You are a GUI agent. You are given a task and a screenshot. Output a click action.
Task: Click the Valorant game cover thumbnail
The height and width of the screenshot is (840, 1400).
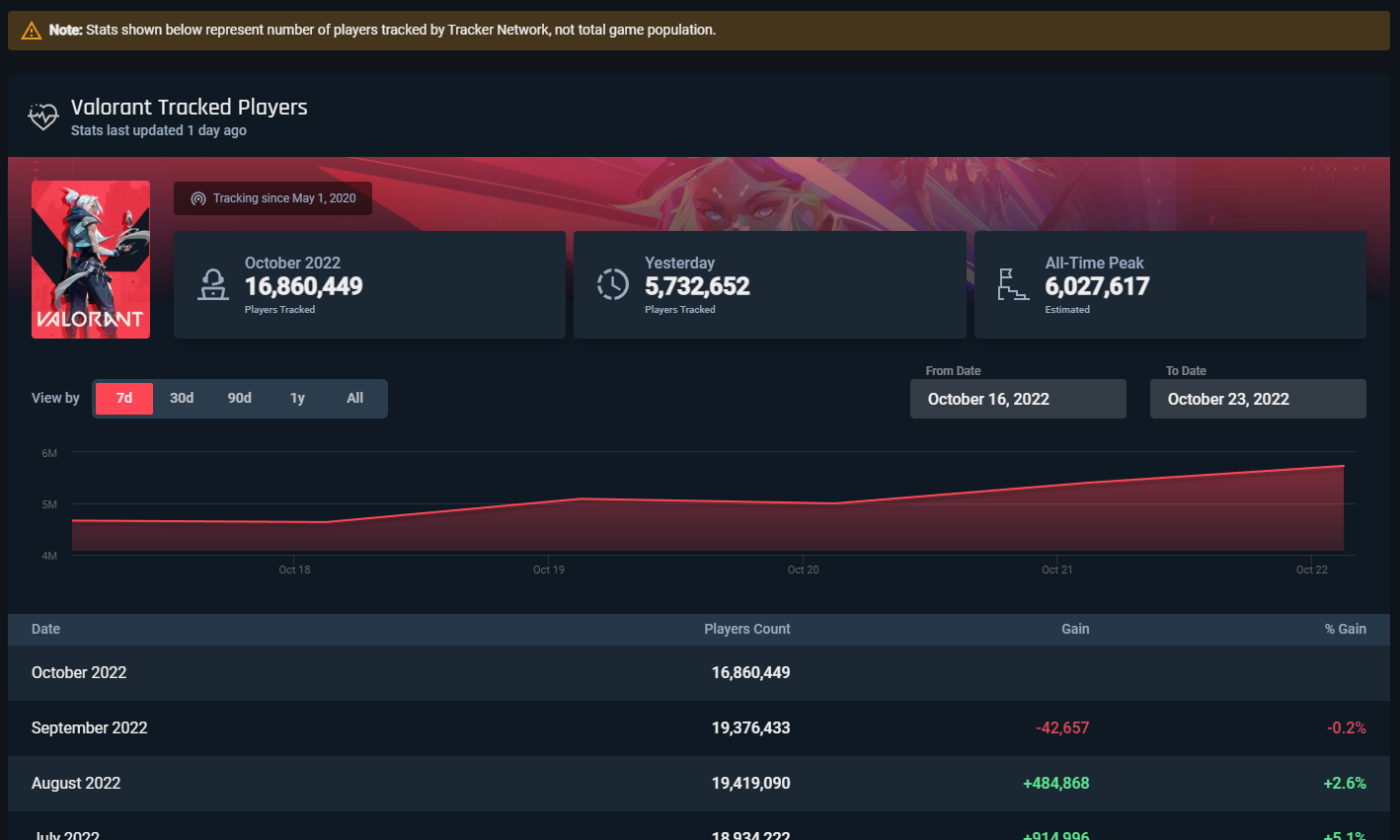pyautogui.click(x=91, y=260)
